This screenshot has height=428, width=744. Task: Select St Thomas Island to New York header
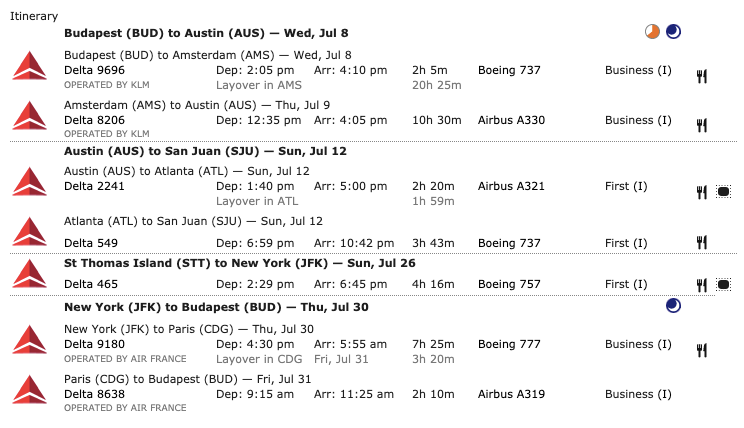pyautogui.click(x=240, y=263)
